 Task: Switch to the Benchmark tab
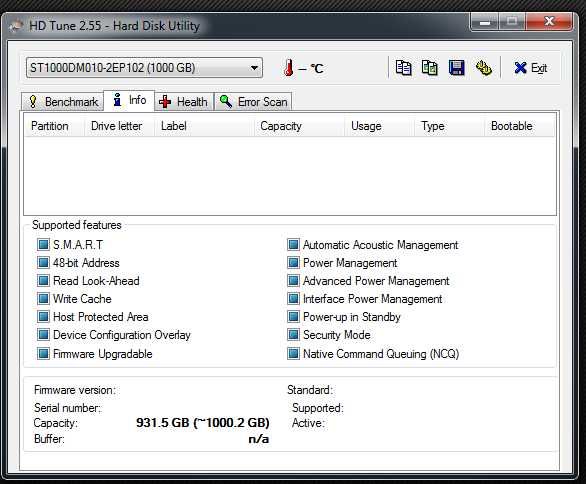63,102
